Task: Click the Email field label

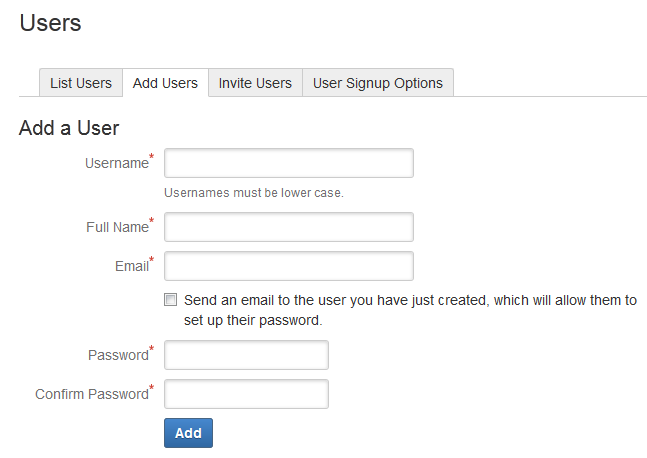Action: pyautogui.click(x=131, y=267)
